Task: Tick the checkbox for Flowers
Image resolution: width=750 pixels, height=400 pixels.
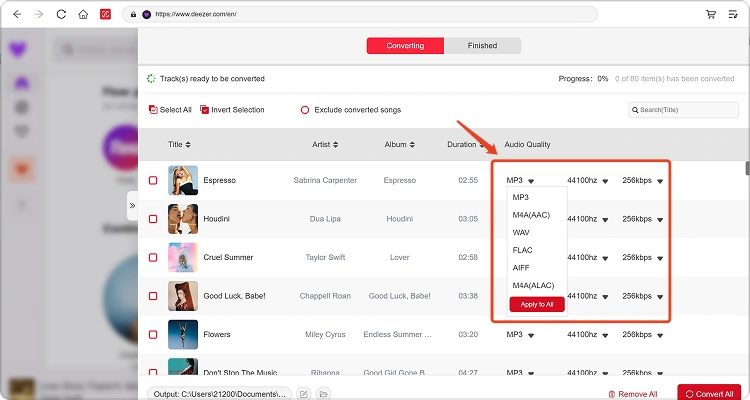Action: click(153, 334)
